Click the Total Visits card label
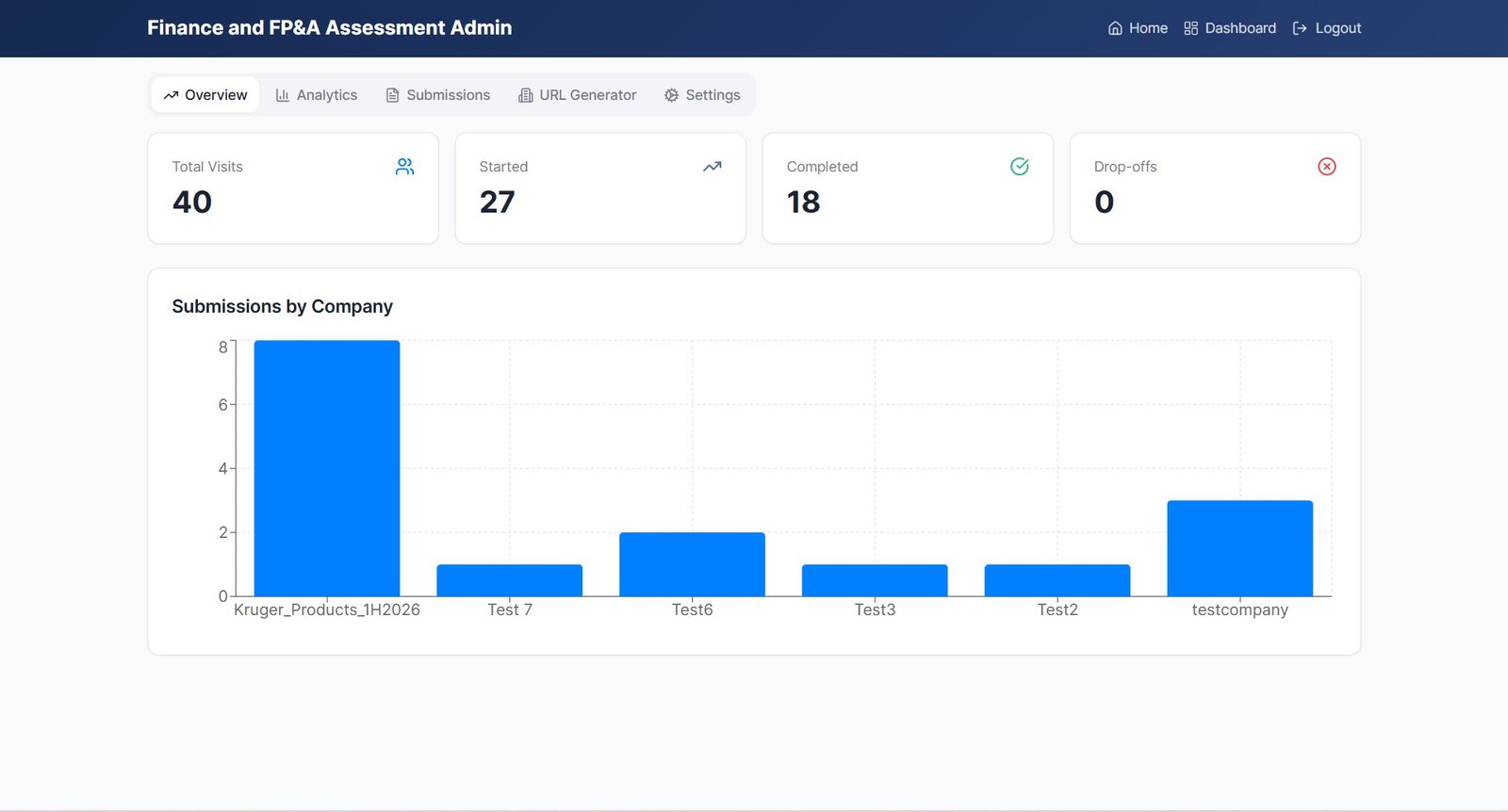The height and width of the screenshot is (812, 1508). 207,167
